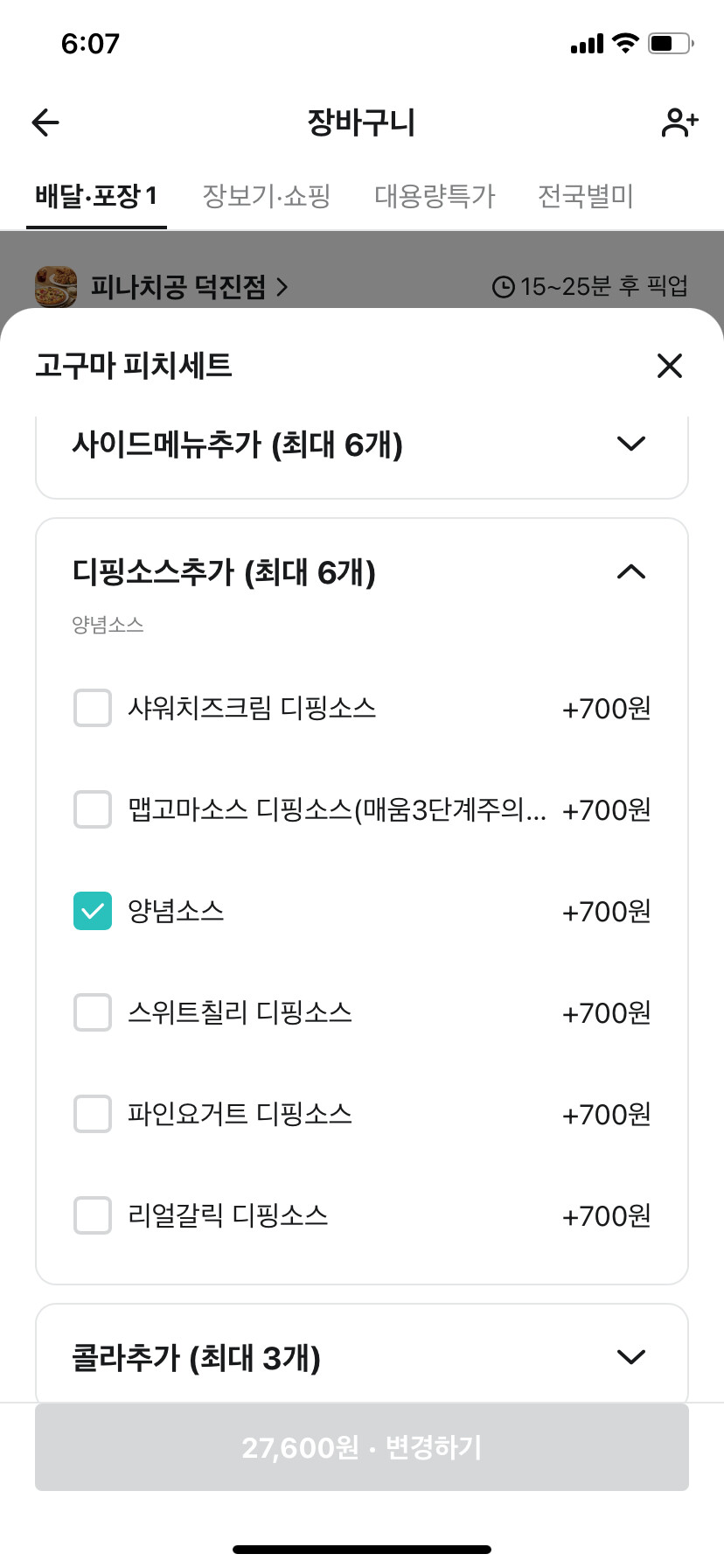Tap the add-person icon at top right

pyautogui.click(x=679, y=122)
